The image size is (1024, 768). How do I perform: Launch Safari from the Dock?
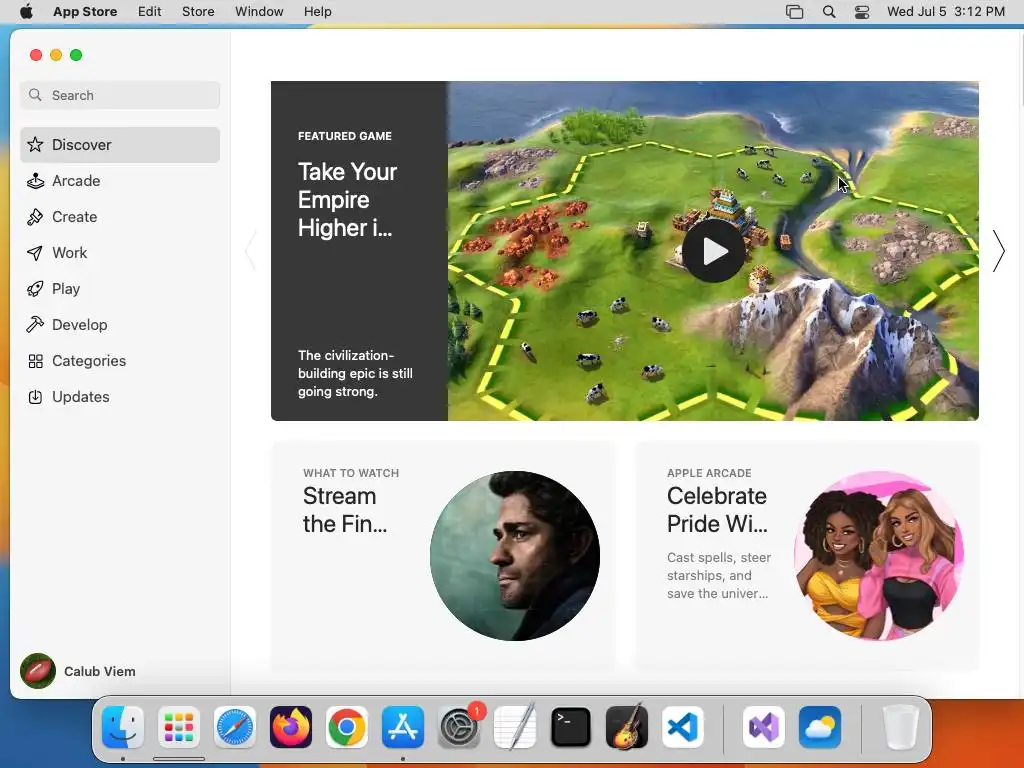pos(234,727)
